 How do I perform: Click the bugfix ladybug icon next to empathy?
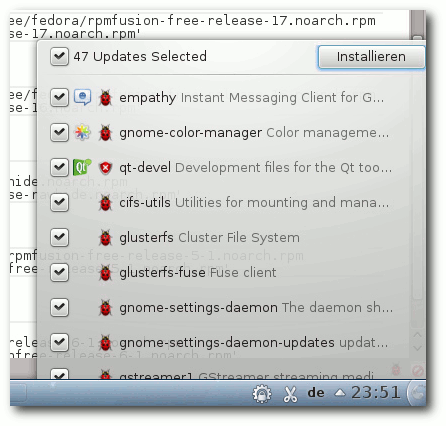pyautogui.click(x=106, y=98)
